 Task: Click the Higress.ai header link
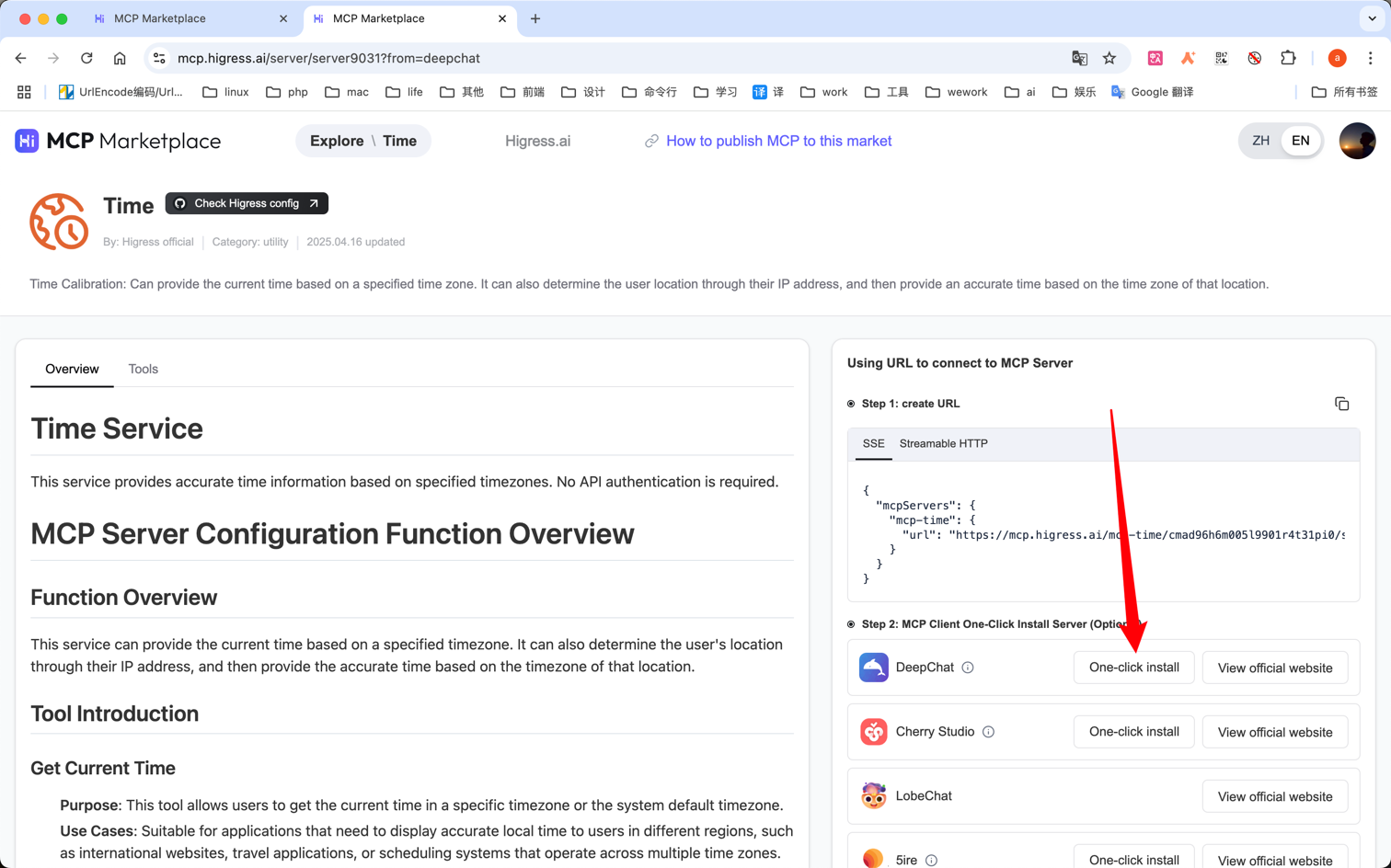[537, 141]
